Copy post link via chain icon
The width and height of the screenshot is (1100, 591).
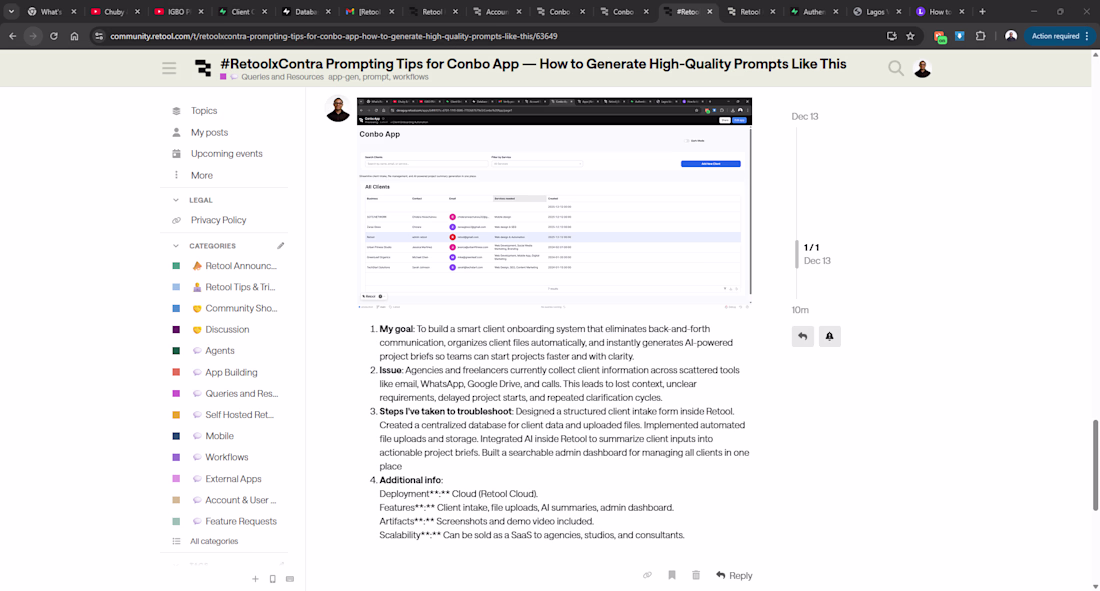click(x=648, y=575)
